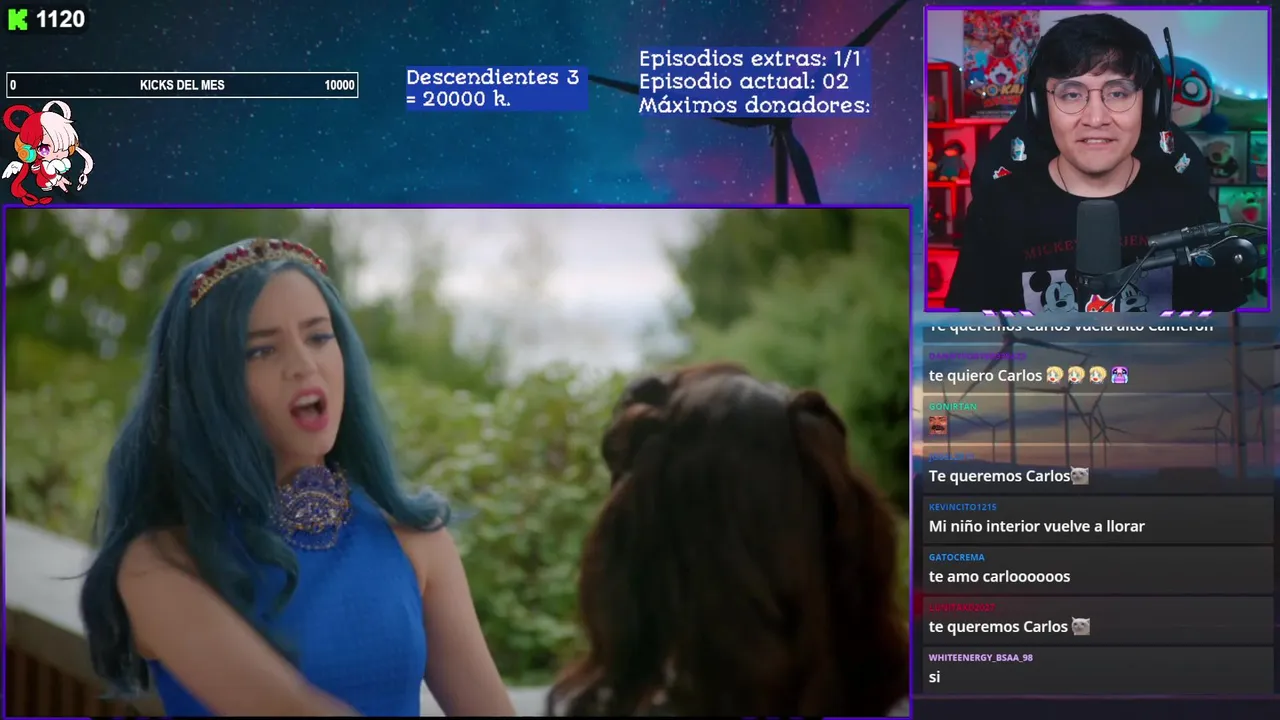
Task: Click the username GATOCREMA in chat
Action: click(x=956, y=557)
